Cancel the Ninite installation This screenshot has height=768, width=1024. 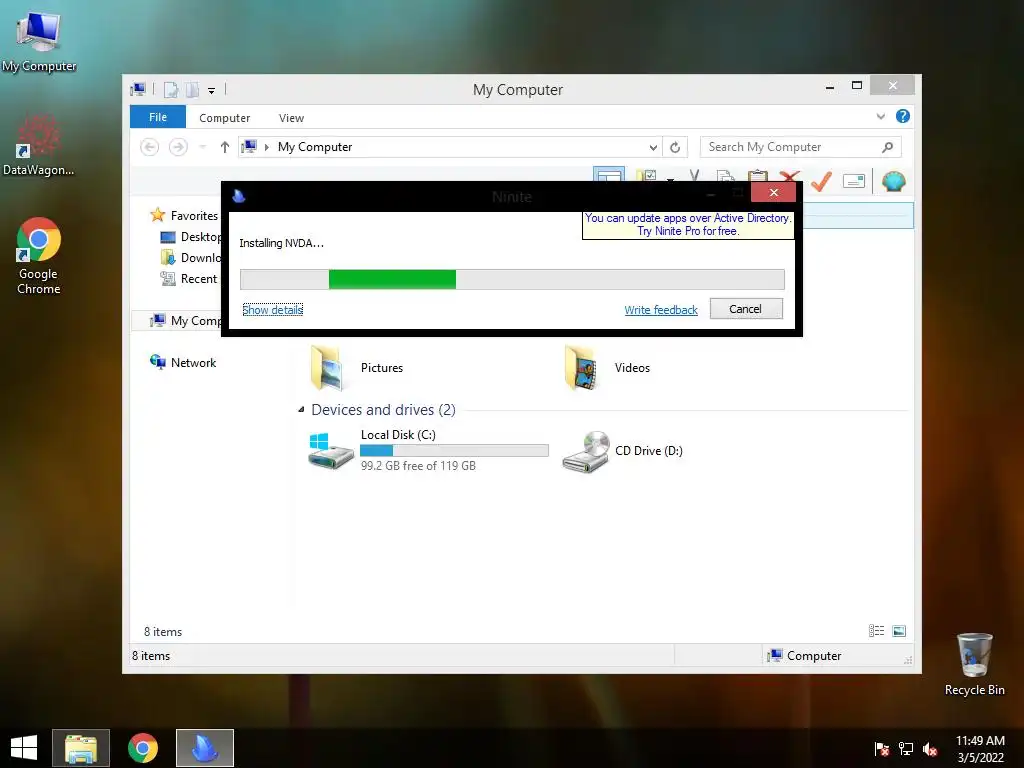click(x=746, y=309)
